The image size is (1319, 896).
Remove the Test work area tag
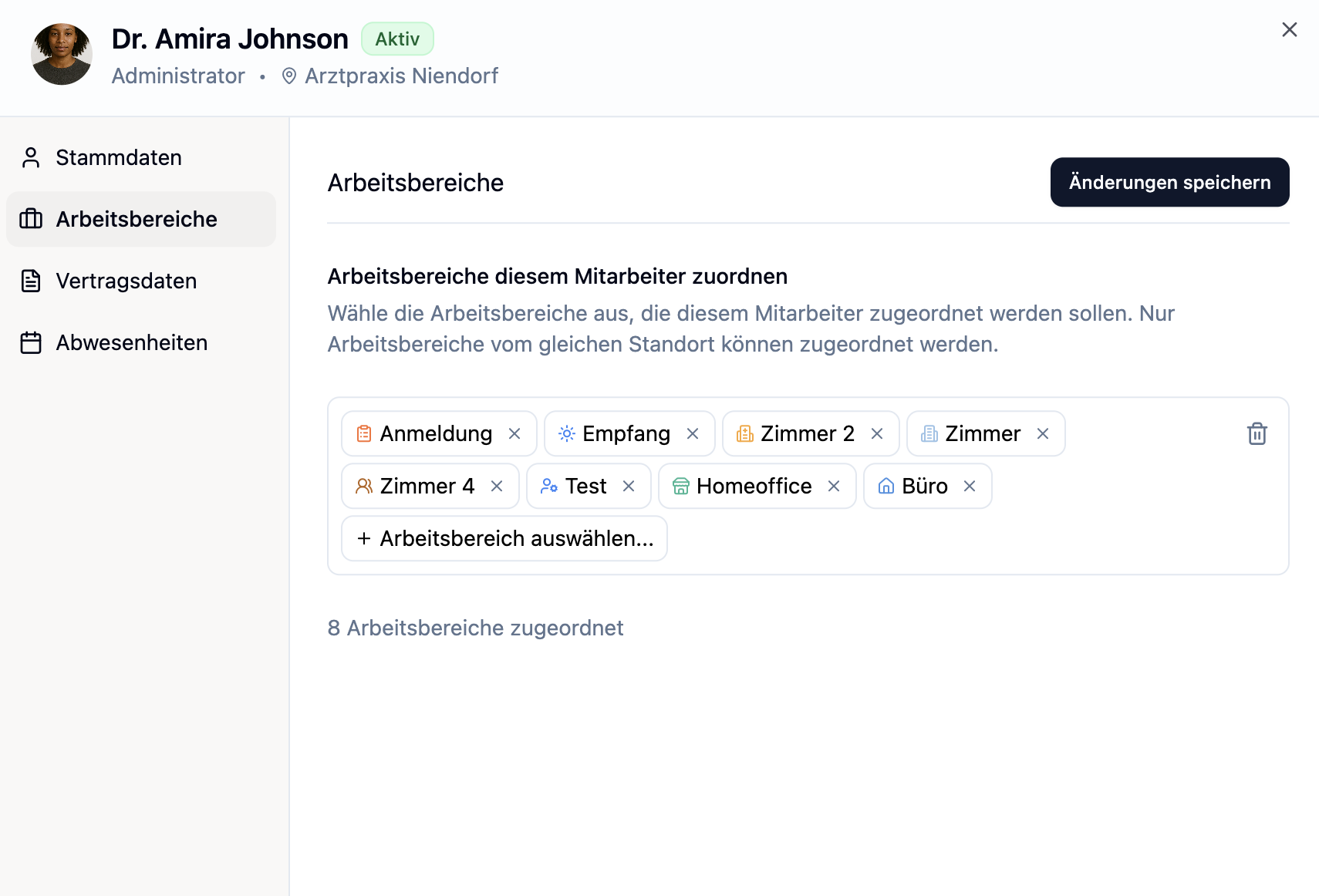pyautogui.click(x=629, y=487)
